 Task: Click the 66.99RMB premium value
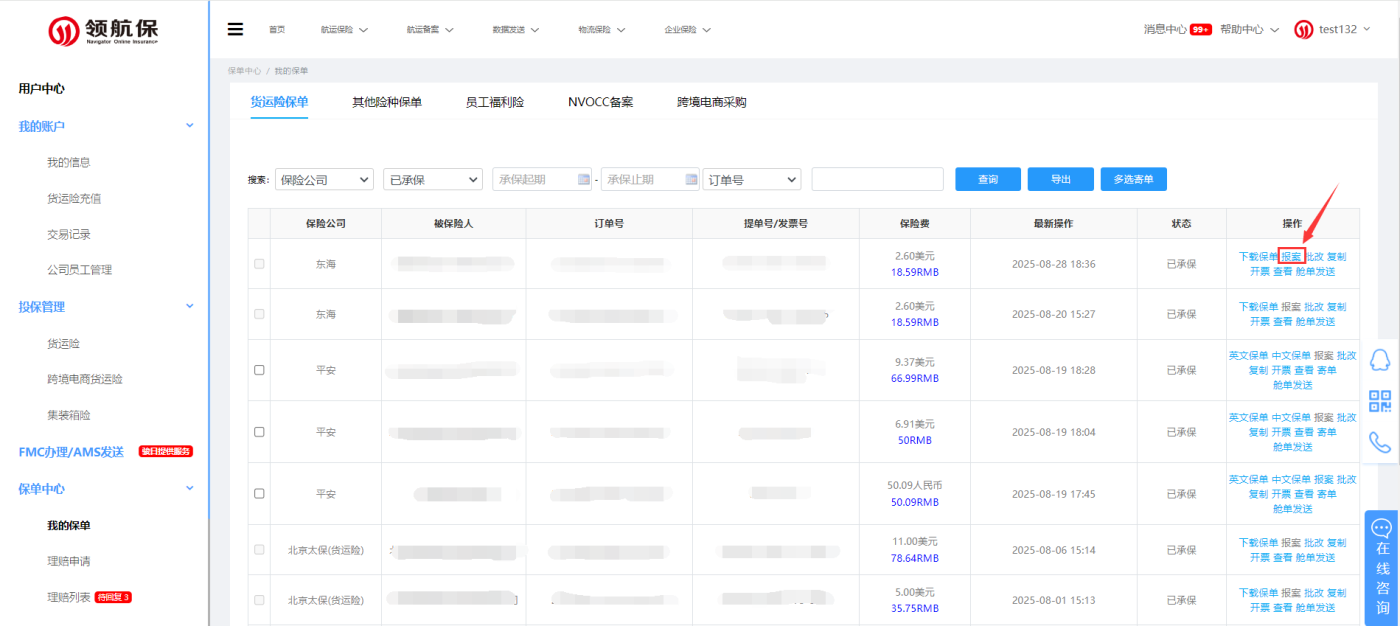click(x=915, y=378)
